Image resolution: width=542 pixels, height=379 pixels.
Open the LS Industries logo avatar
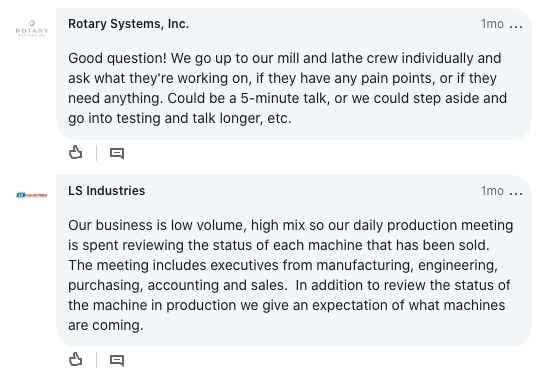point(32,195)
